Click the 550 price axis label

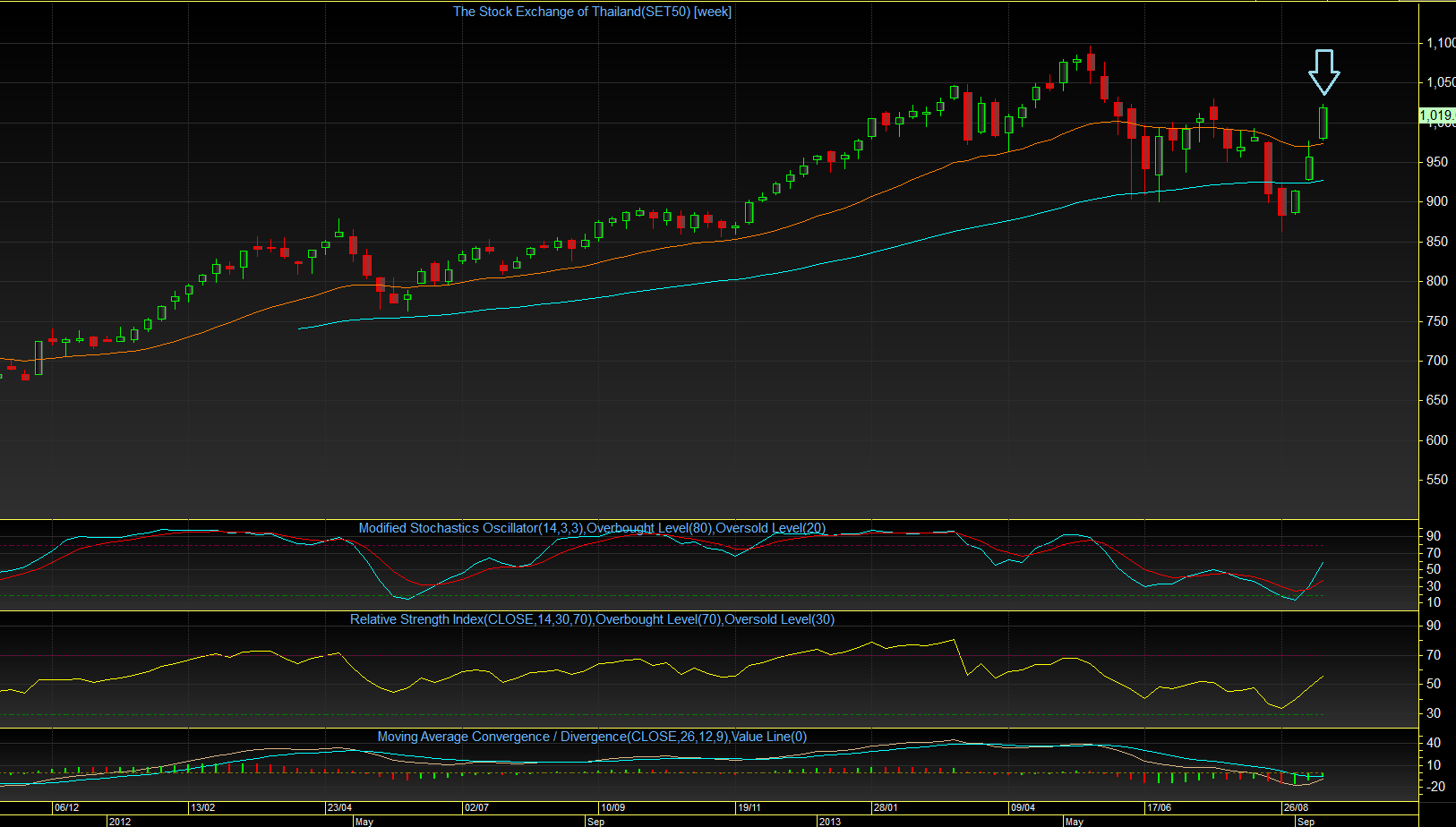pos(1437,480)
